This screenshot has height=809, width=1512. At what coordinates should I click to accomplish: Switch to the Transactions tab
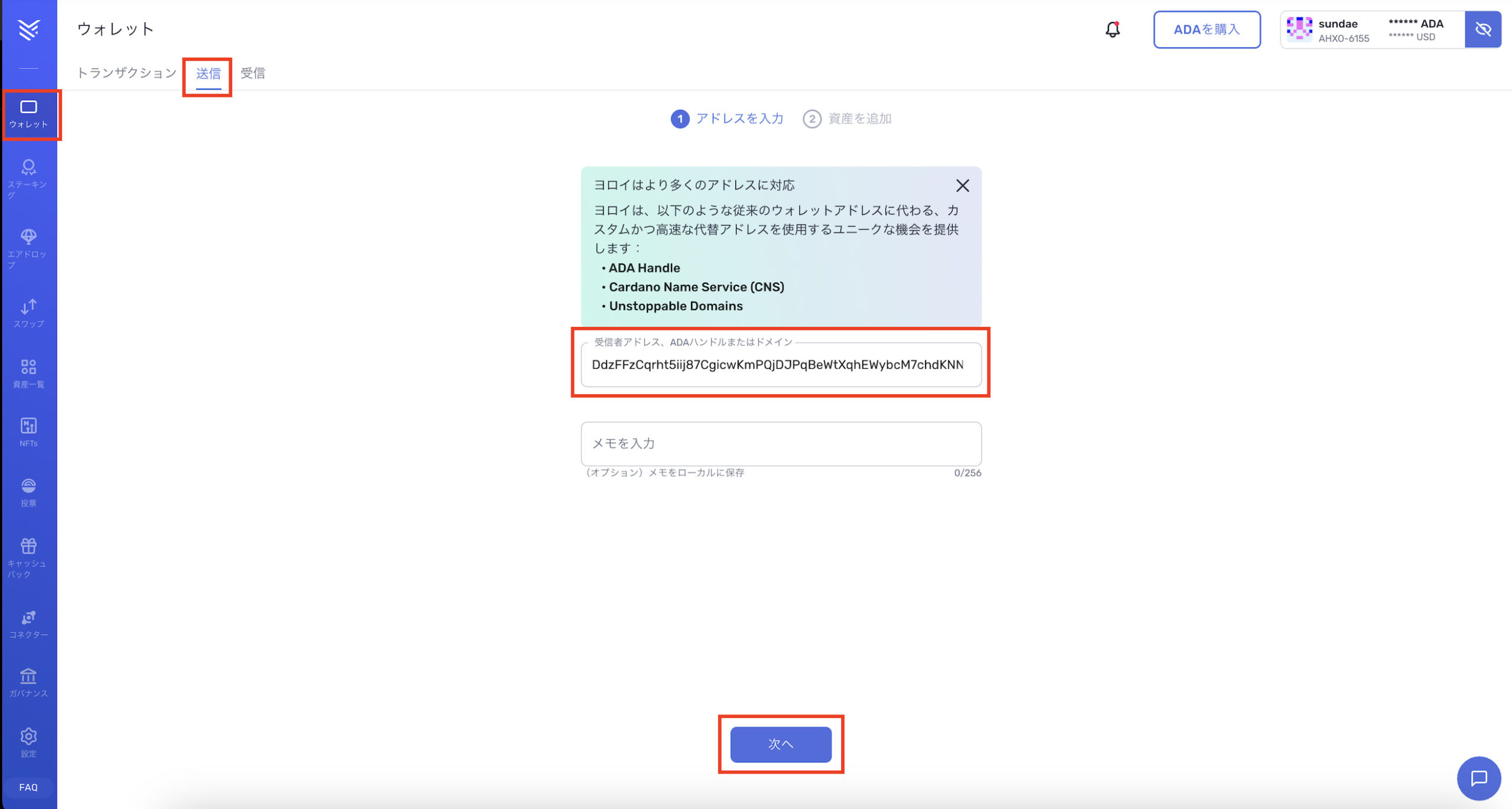tap(126, 73)
